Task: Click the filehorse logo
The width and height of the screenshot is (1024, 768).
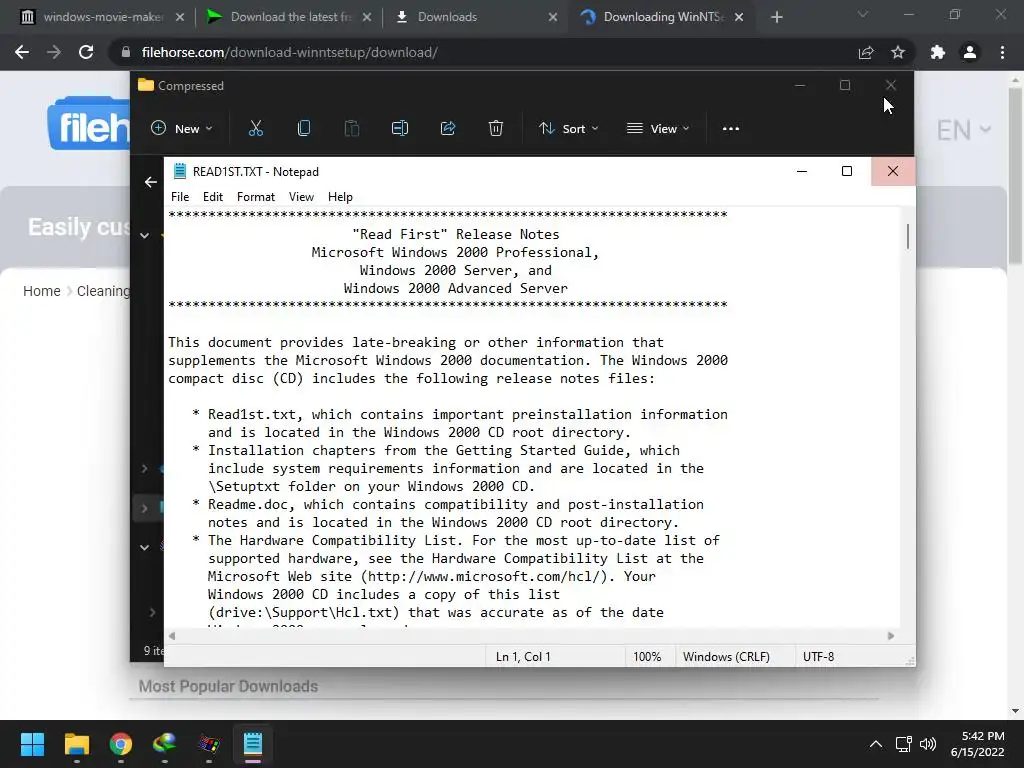Action: tap(89, 124)
